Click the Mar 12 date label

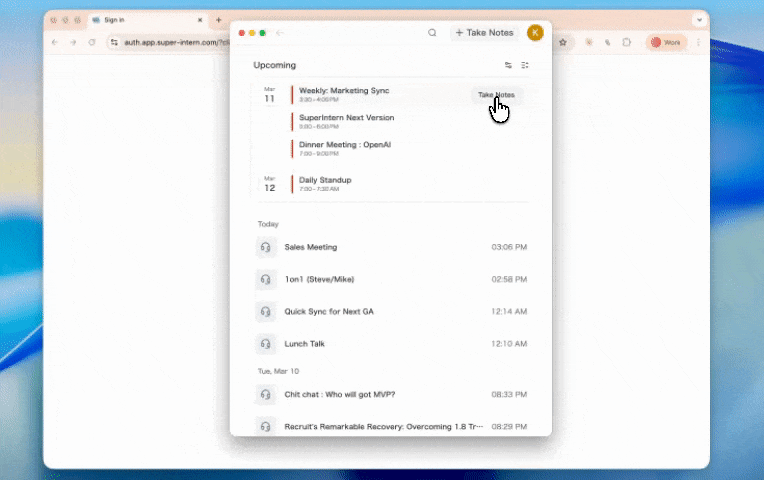click(x=269, y=184)
